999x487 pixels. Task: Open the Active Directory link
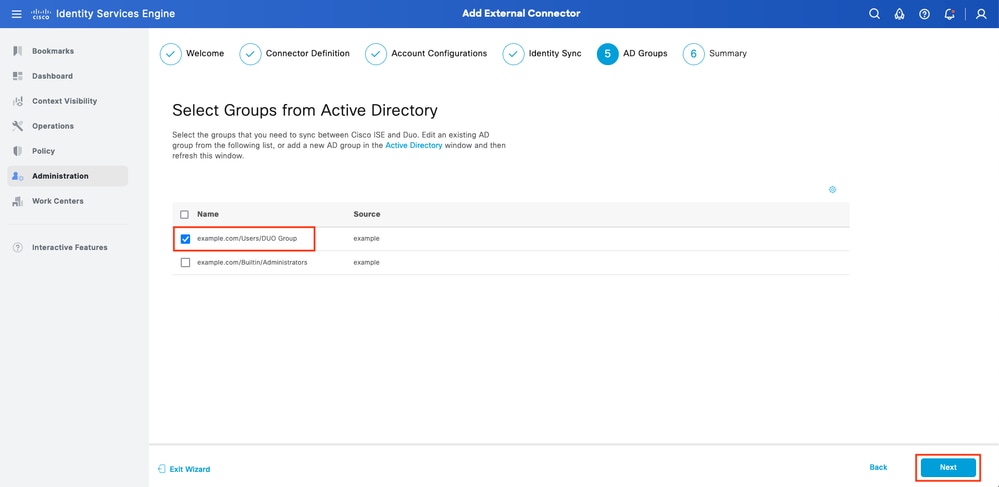click(x=413, y=146)
